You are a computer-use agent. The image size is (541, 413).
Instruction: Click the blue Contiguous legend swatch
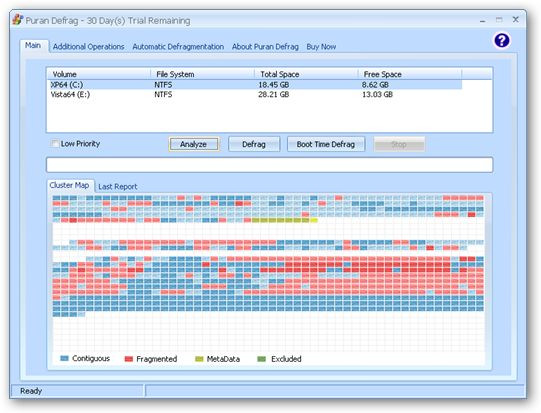coord(64,358)
